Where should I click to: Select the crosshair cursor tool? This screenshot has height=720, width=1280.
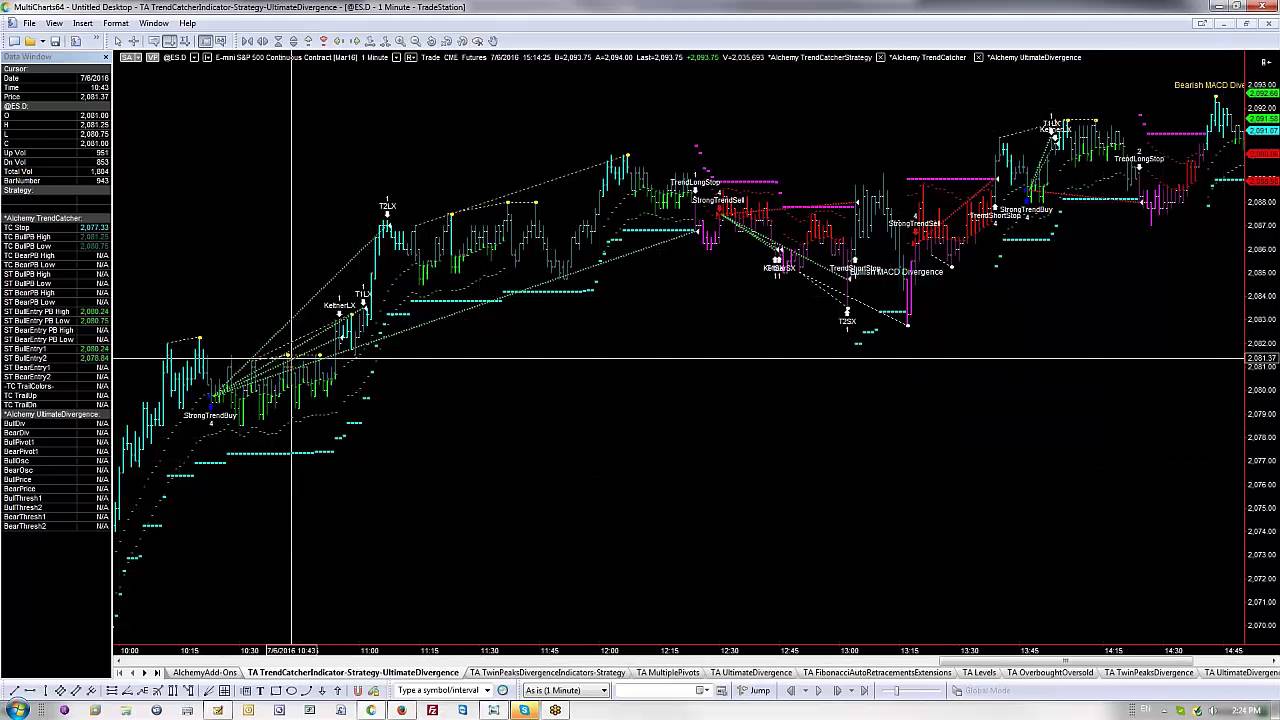coord(133,41)
